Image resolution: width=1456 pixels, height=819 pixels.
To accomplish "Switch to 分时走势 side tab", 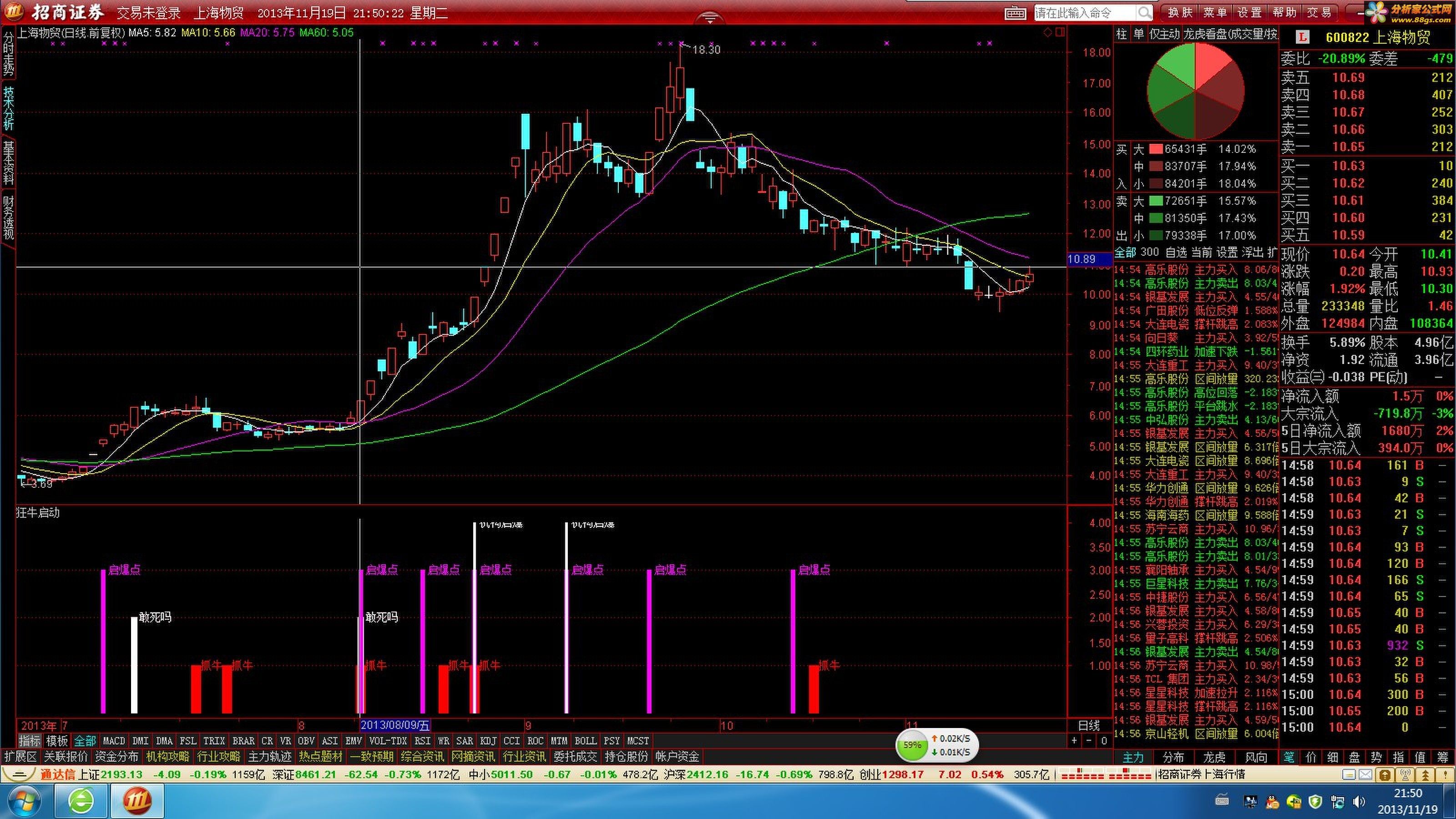I will coord(9,54).
